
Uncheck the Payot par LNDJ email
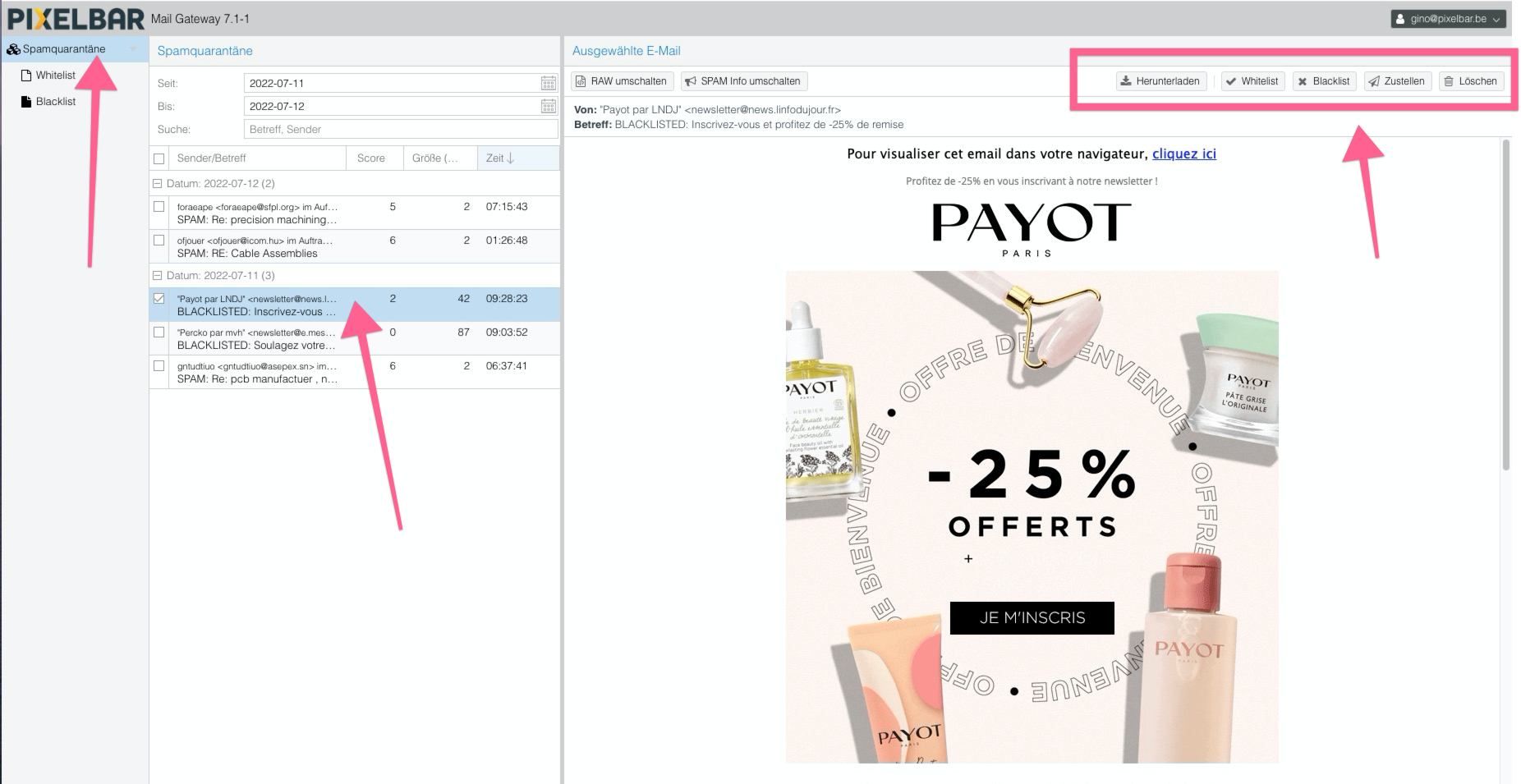pyautogui.click(x=159, y=299)
